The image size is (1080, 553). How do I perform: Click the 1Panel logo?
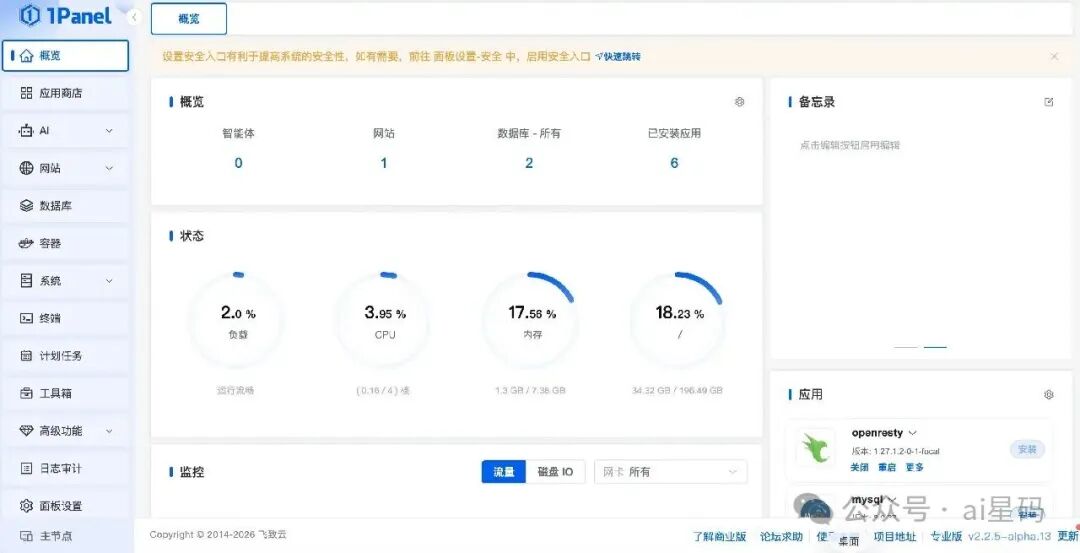coord(65,16)
